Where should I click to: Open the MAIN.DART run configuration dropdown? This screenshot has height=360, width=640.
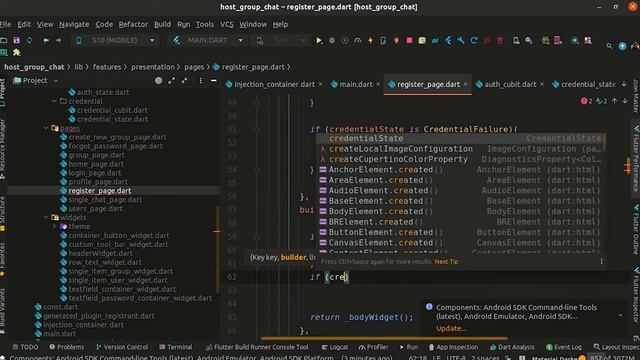208,40
